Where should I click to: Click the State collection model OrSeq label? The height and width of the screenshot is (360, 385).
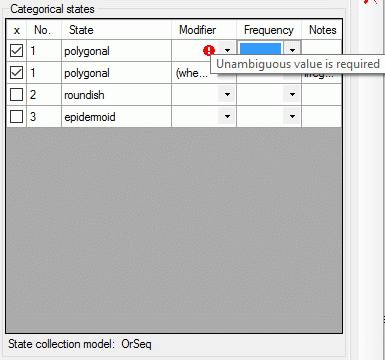point(80,344)
